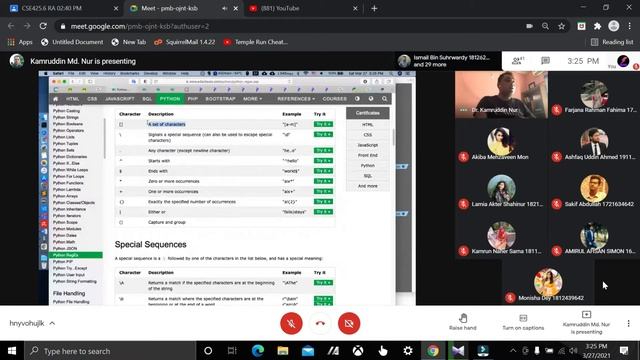Toggle the camera off button in Meet
The image size is (640, 360).
click(x=349, y=323)
